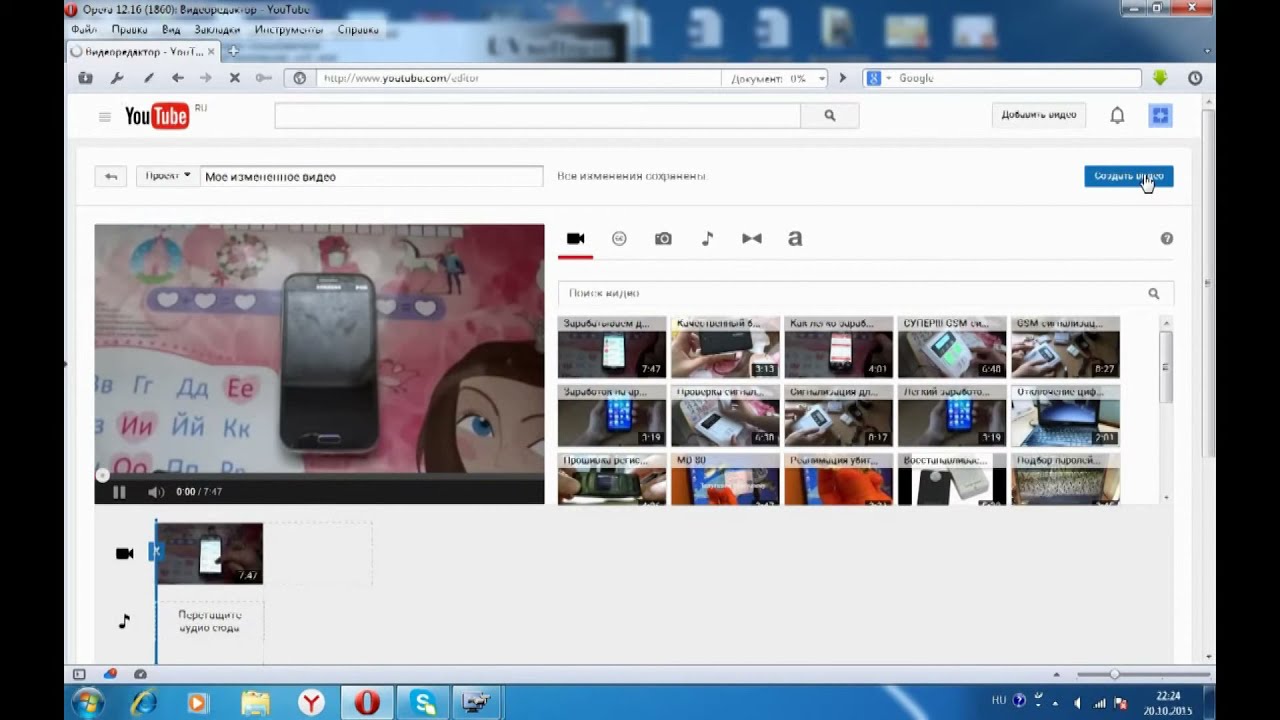The image size is (1280, 720).
Task: Select the СУПЕР!!! GSM си... video thumbnail
Action: (x=952, y=347)
